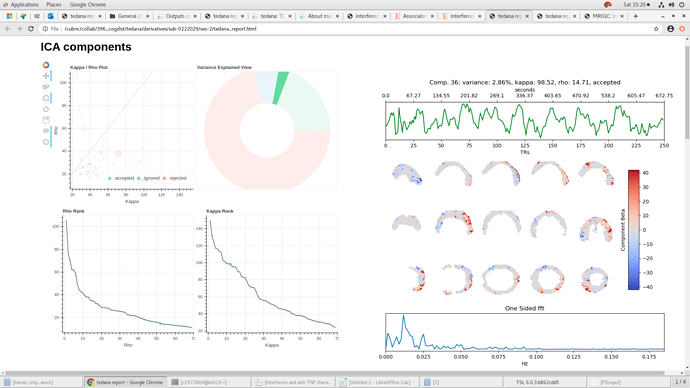Close the Outputs tab
This screenshot has height=388, width=690.
click(x=195, y=16)
